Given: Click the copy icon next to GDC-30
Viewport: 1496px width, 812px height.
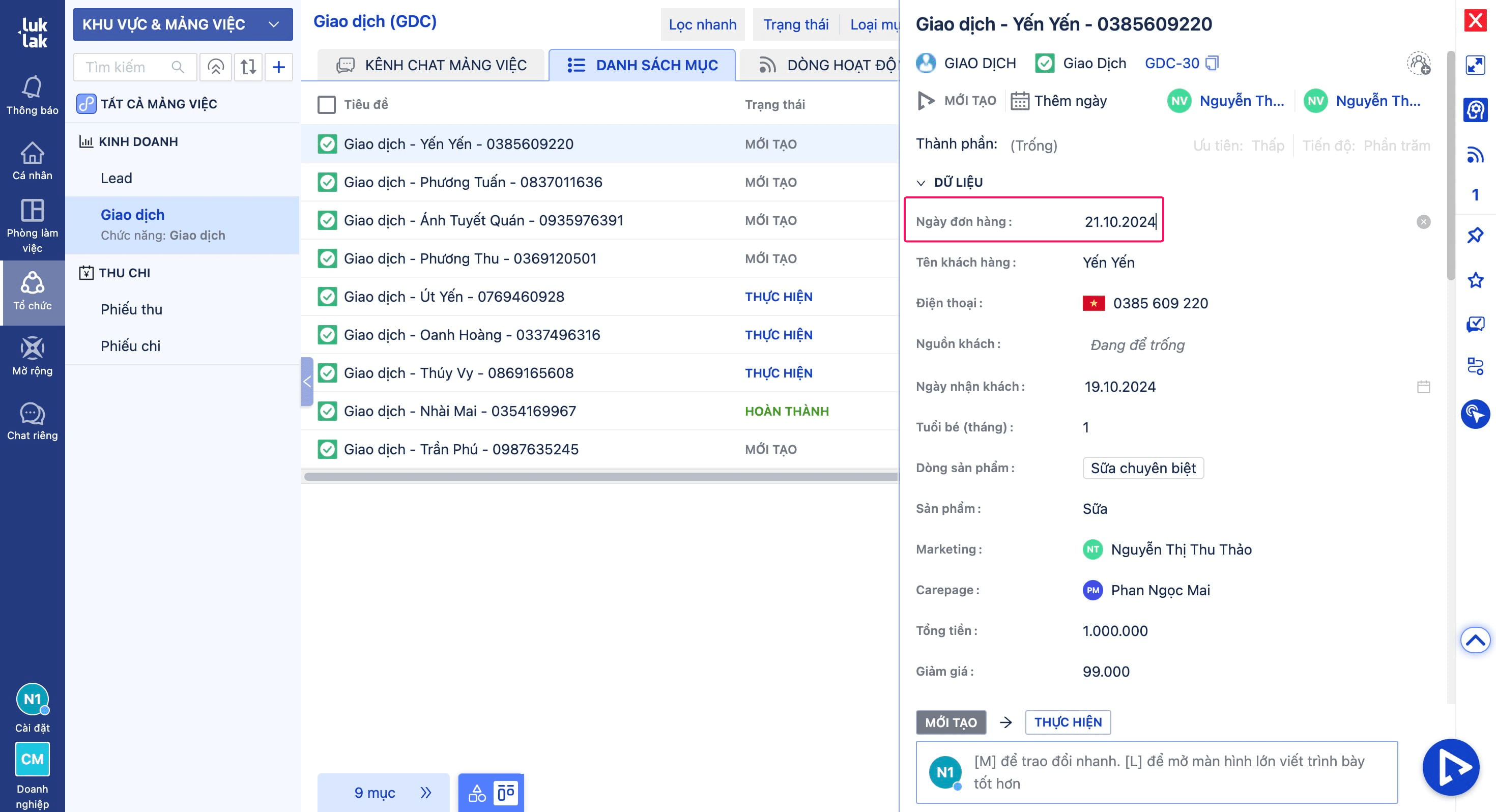Looking at the screenshot, I should pos(1212,63).
